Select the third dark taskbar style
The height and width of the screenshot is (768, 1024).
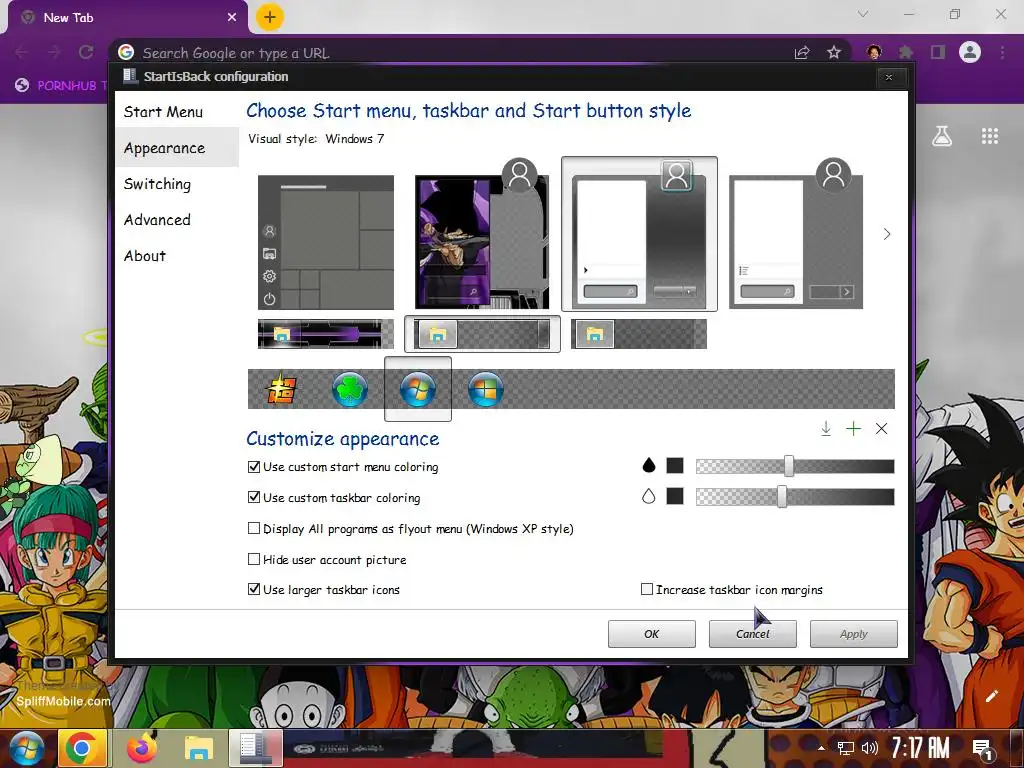[x=639, y=334]
